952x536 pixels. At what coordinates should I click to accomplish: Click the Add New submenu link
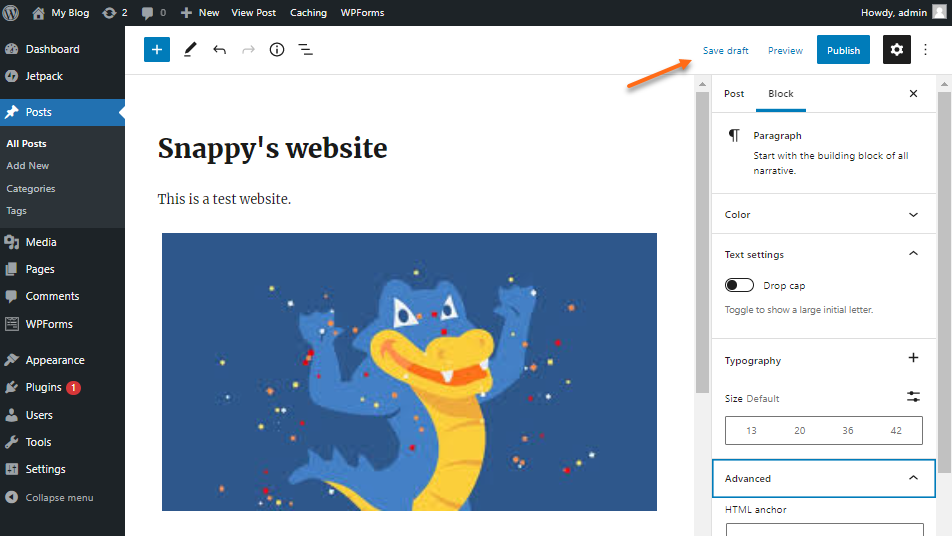[x=27, y=165]
